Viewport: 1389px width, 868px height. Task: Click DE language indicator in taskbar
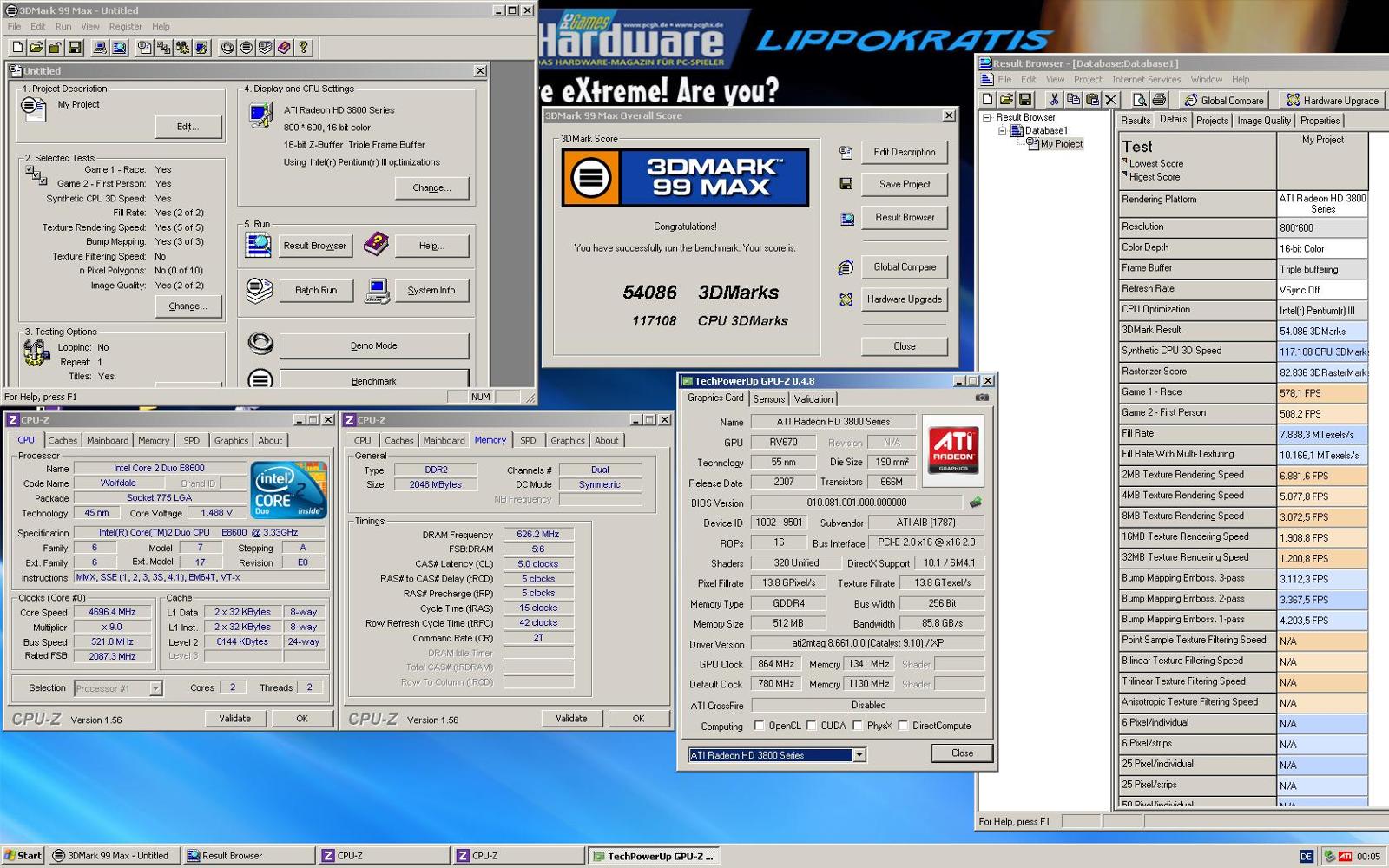pos(1307,857)
